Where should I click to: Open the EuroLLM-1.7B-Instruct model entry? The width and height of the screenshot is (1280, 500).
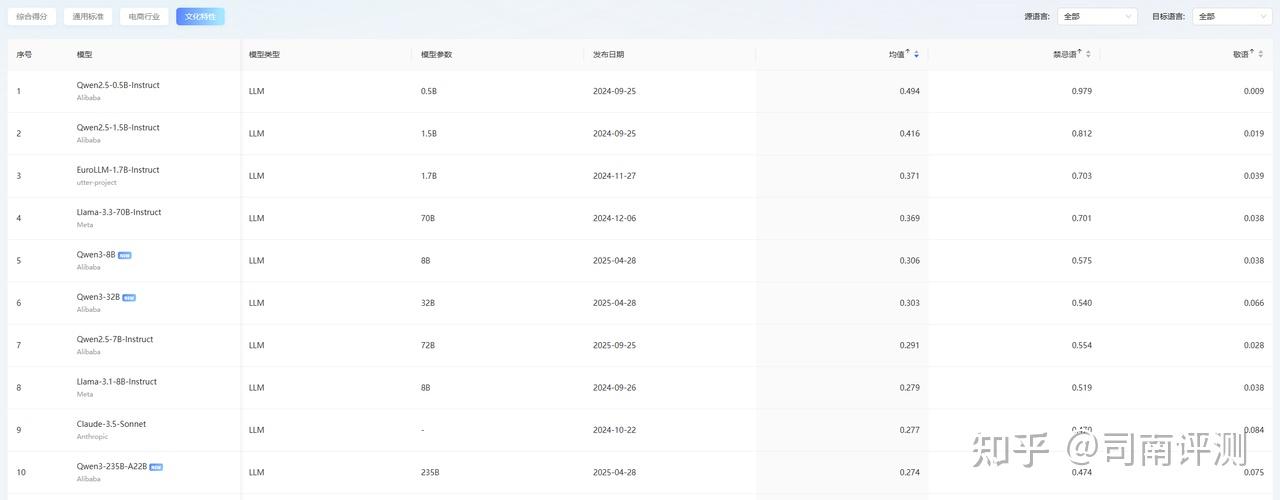[118, 170]
